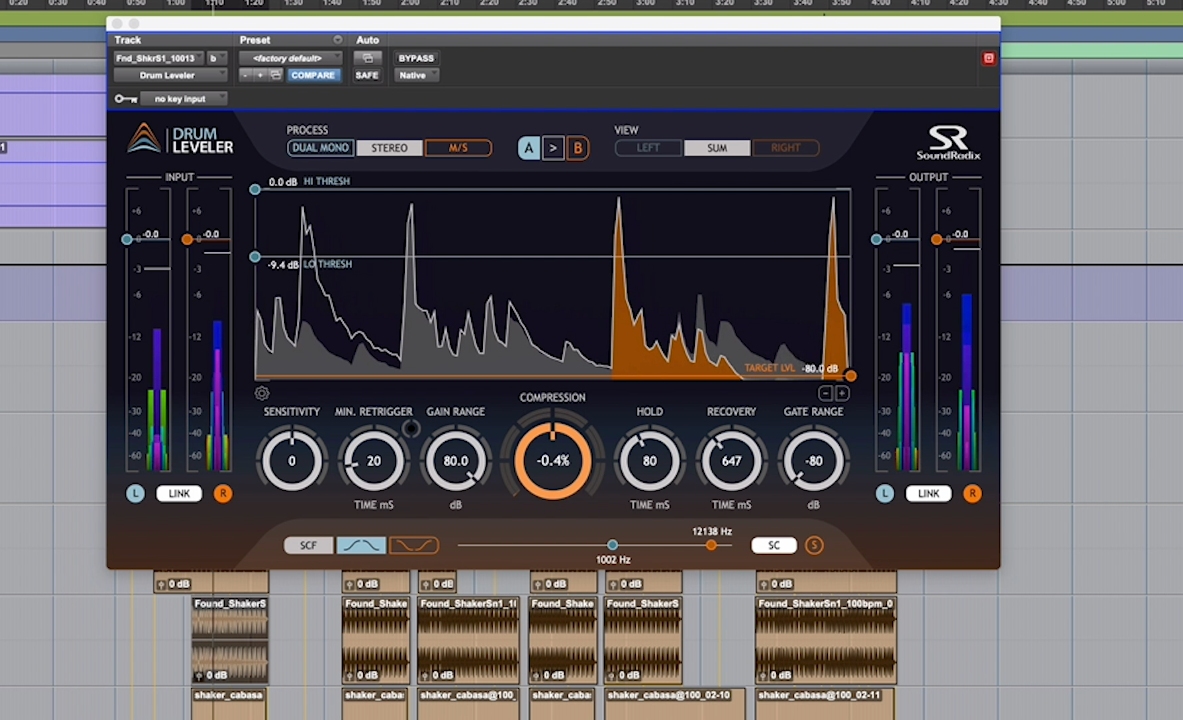Select next preset with plus button

point(260,75)
